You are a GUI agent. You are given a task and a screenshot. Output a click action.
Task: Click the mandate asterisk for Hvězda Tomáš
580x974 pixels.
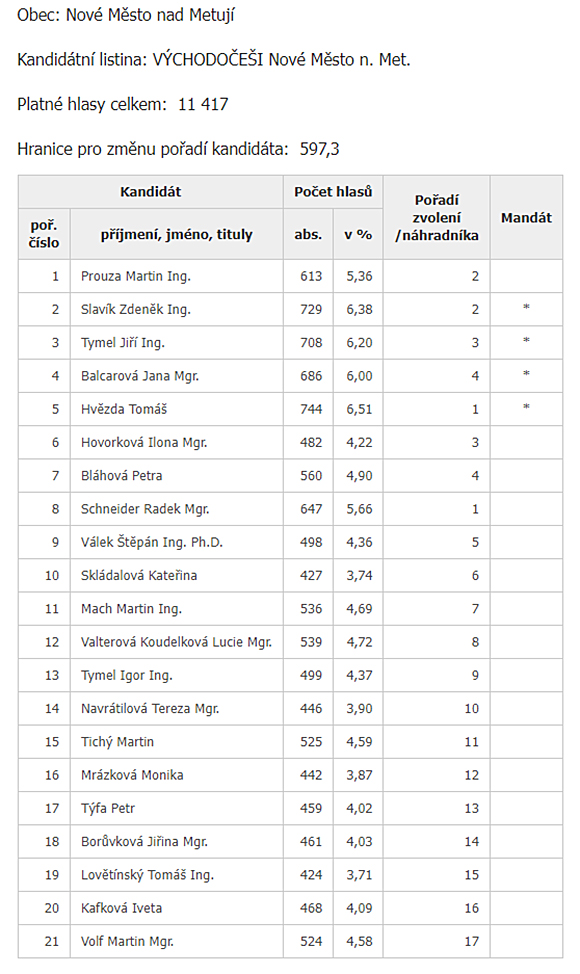[526, 408]
